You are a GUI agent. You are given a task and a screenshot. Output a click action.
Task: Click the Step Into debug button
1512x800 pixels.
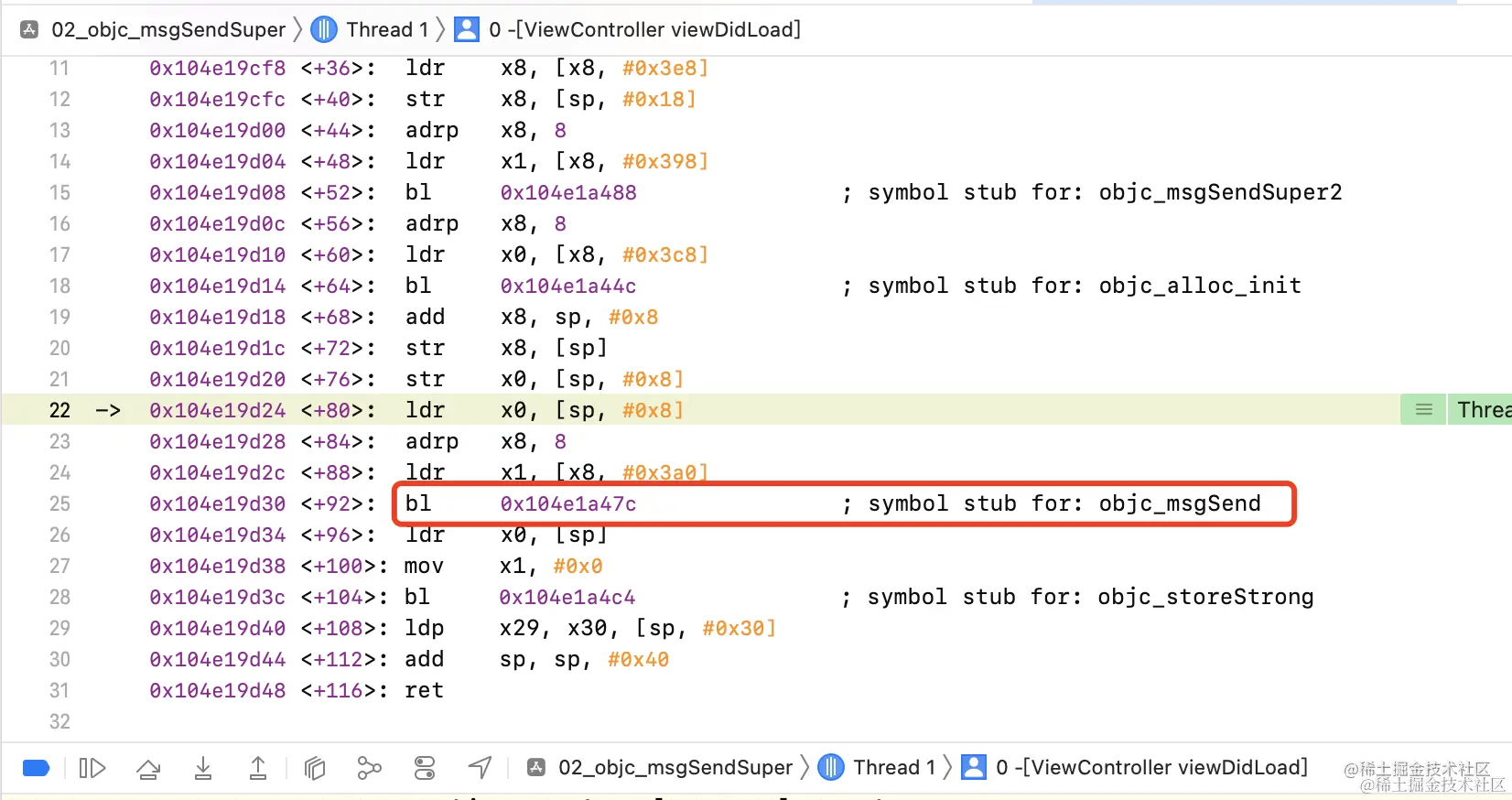coord(203,768)
